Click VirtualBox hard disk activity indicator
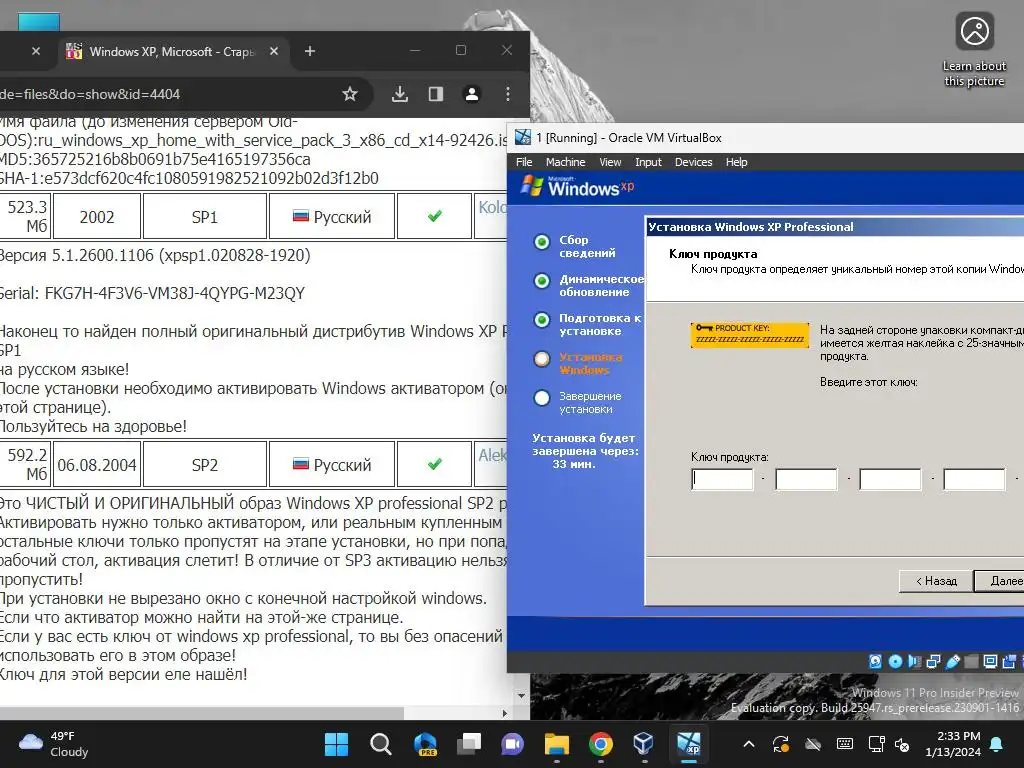The width and height of the screenshot is (1024, 768). [875, 662]
